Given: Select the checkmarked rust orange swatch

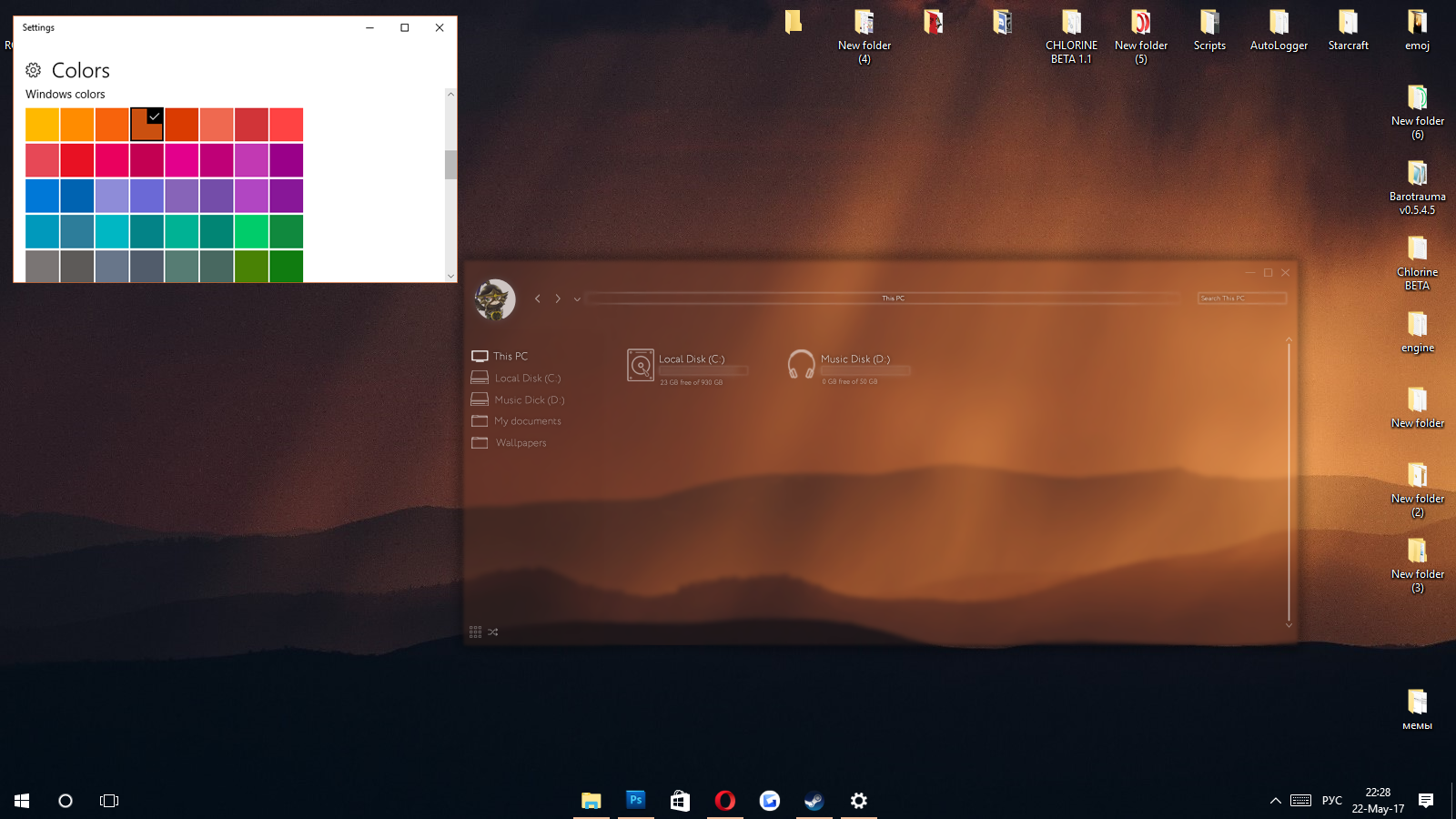Looking at the screenshot, I should (x=147, y=125).
